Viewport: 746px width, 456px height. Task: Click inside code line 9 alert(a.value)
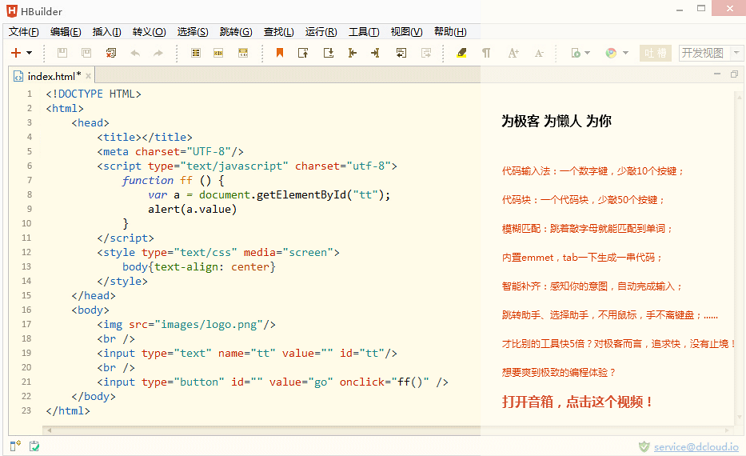point(192,209)
